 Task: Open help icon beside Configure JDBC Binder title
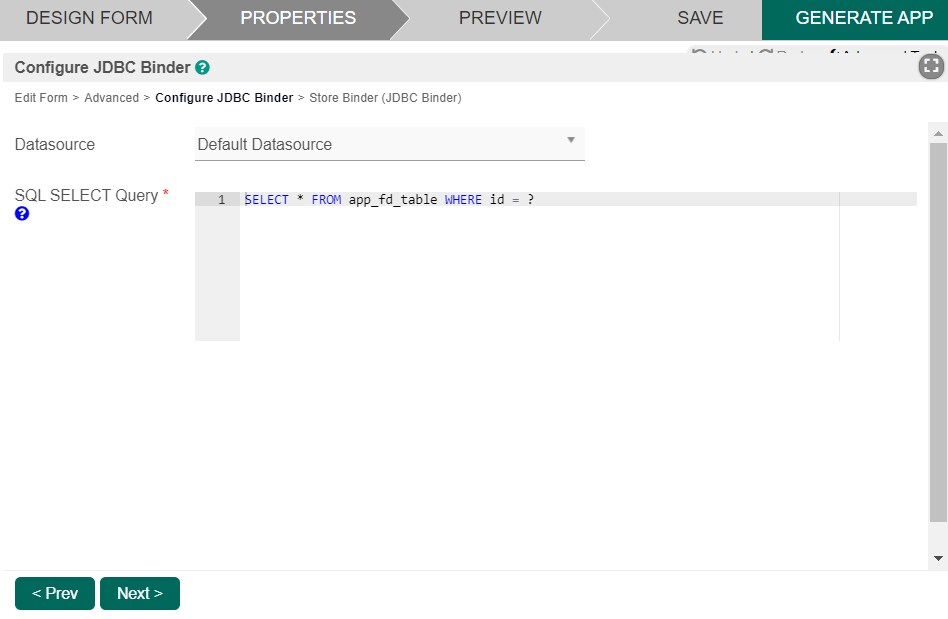pyautogui.click(x=203, y=68)
